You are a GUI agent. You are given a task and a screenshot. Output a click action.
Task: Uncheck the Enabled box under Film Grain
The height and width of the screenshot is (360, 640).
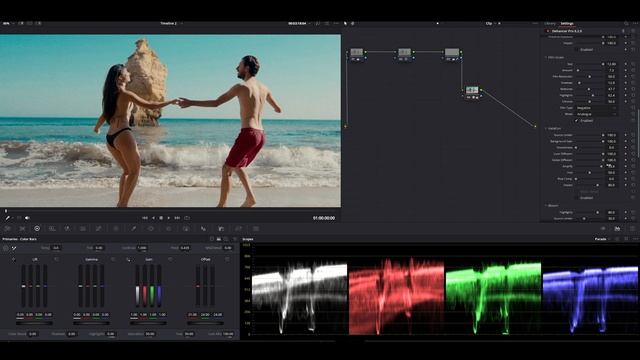point(577,121)
